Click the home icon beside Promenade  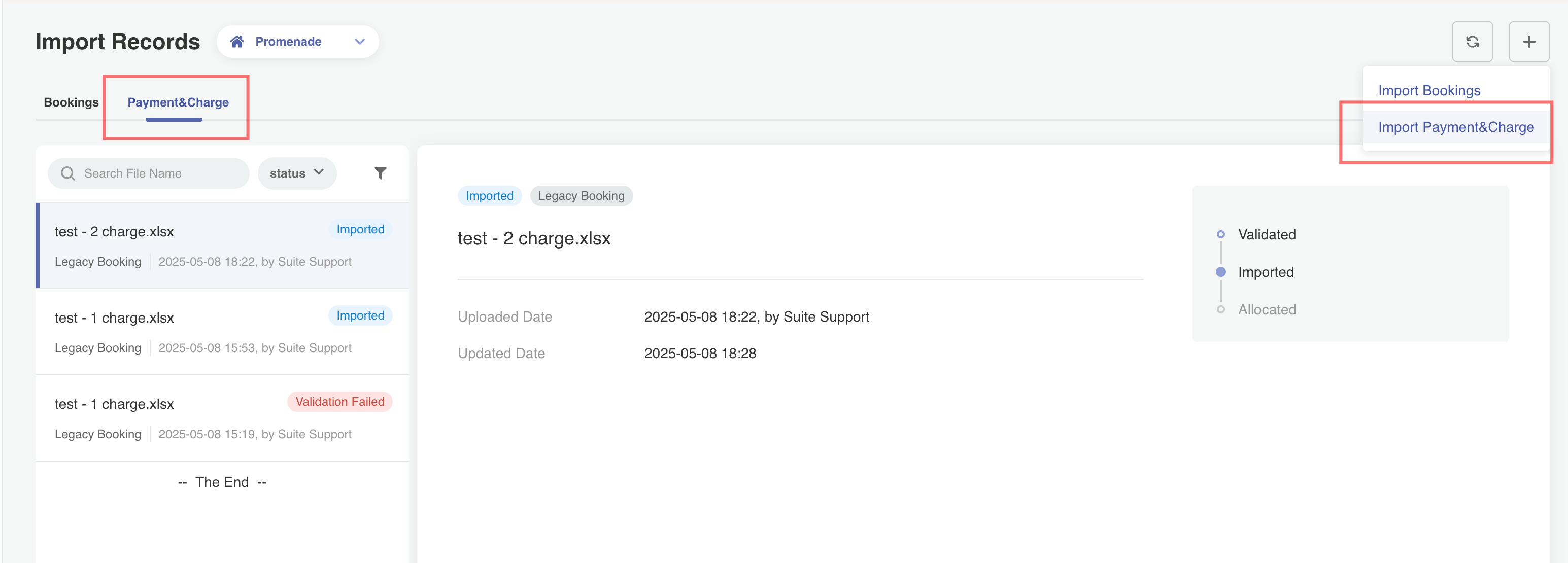click(237, 42)
